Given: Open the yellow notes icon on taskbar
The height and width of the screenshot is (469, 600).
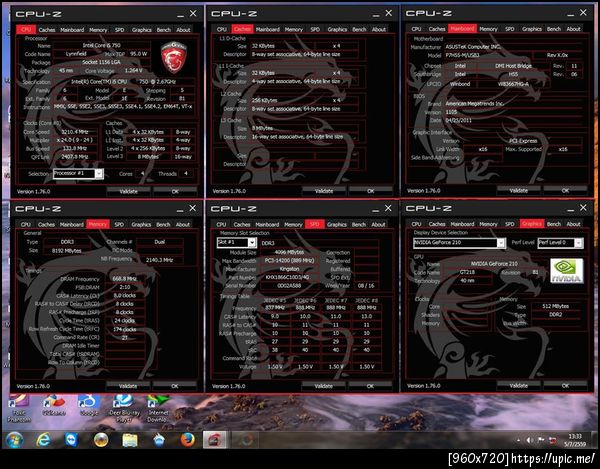Looking at the screenshot, I should [130, 440].
